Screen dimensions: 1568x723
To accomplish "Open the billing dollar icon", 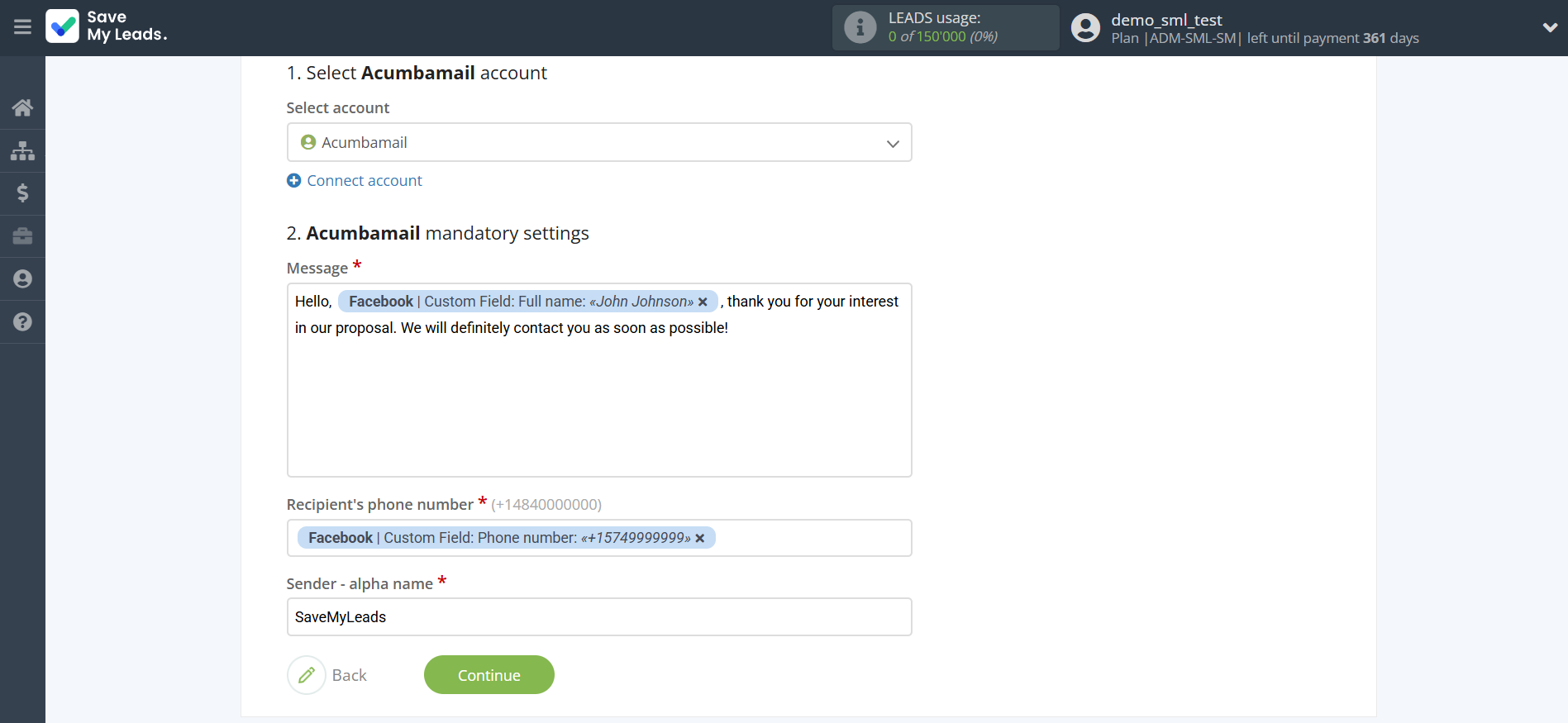I will 22,193.
